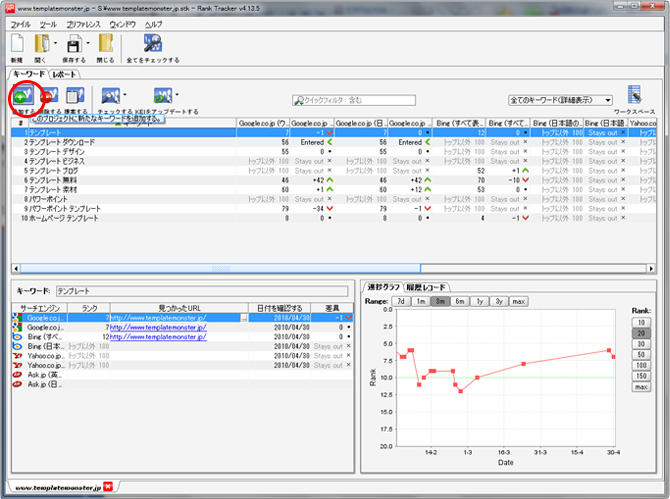The height and width of the screenshot is (499, 670).
Task: Click the 日付を確認する column header
Action: (x=279, y=308)
